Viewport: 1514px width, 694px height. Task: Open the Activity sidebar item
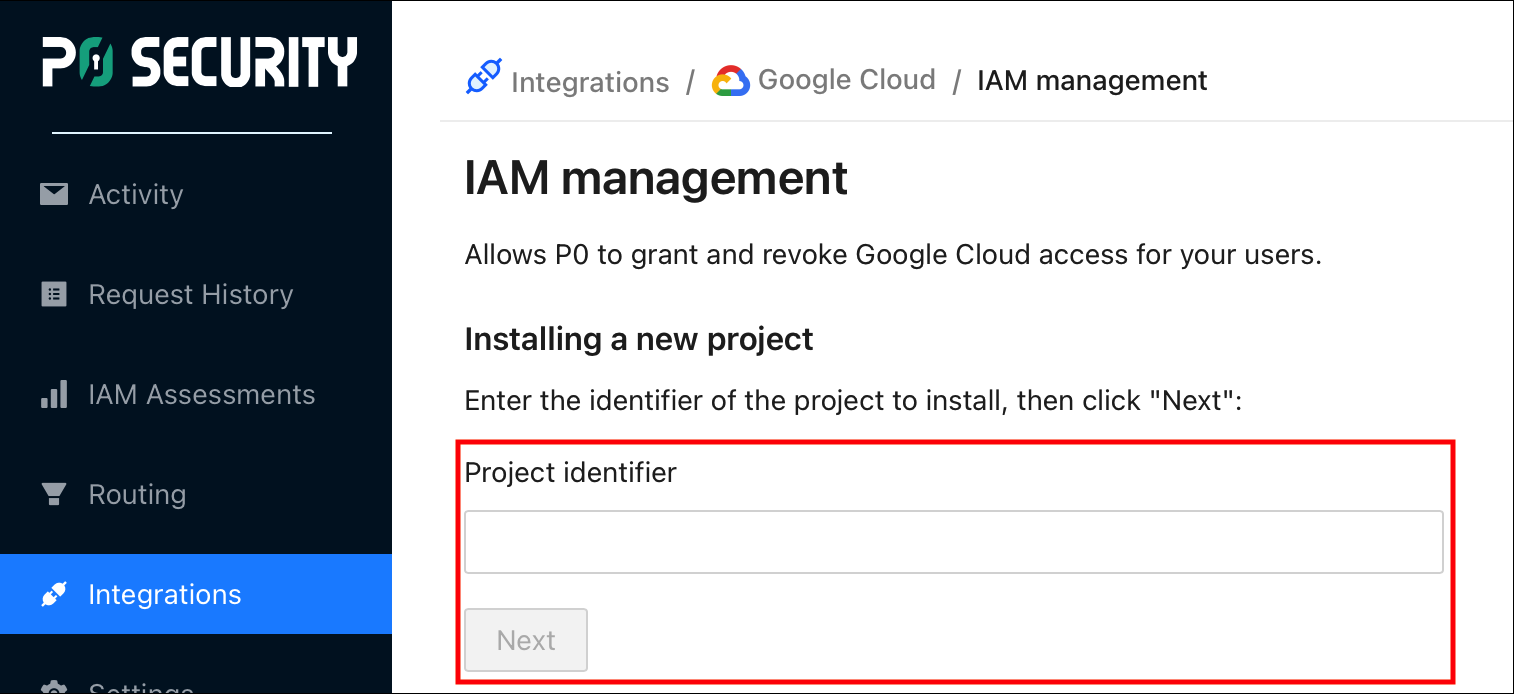point(136,194)
